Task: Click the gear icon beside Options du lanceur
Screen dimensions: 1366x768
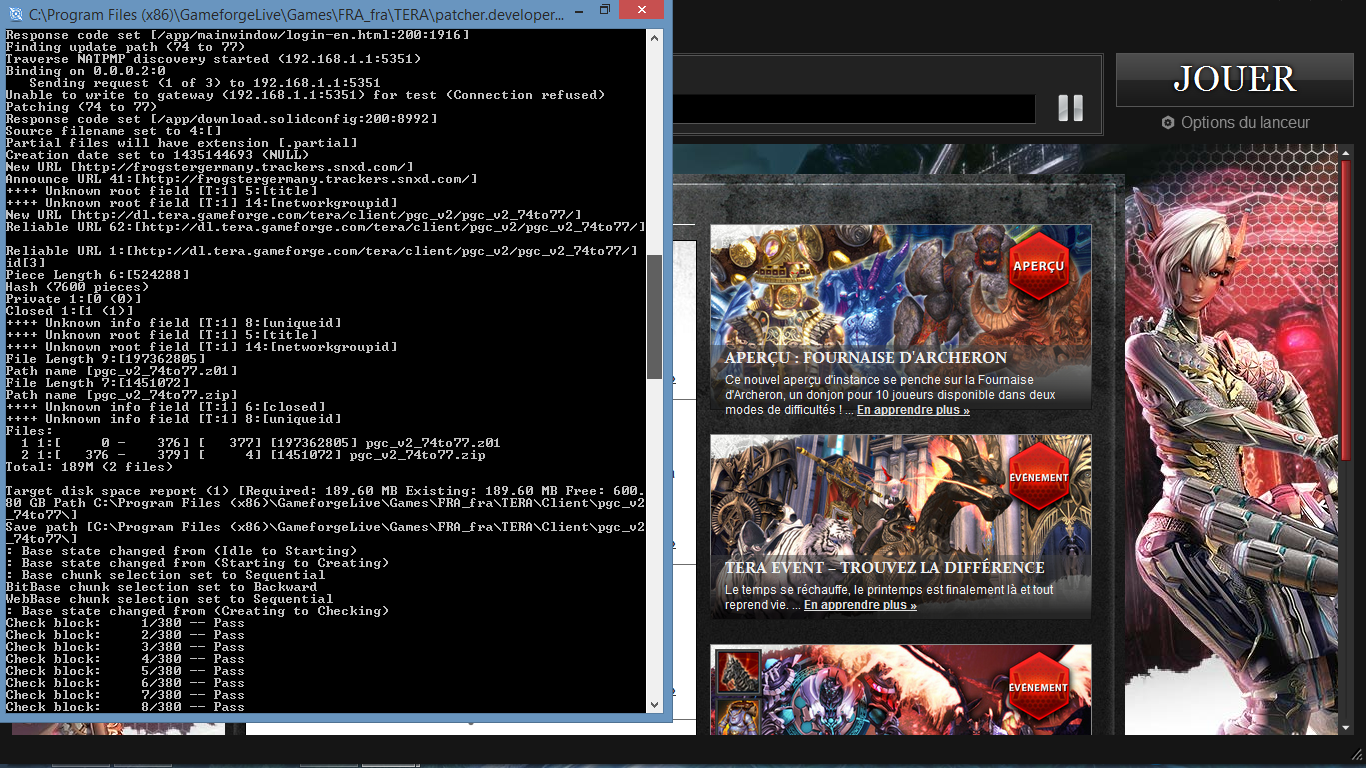Action: click(x=1167, y=123)
